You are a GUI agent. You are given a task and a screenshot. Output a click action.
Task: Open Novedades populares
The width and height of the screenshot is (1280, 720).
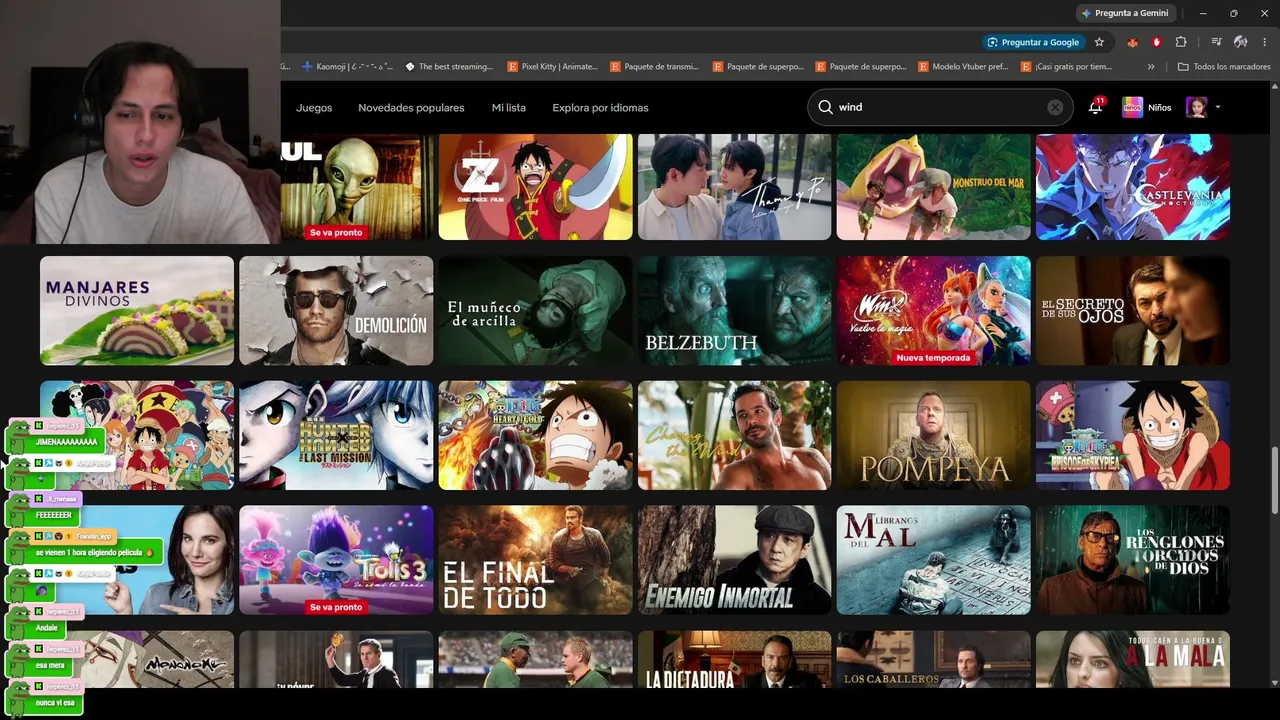pyautogui.click(x=411, y=107)
